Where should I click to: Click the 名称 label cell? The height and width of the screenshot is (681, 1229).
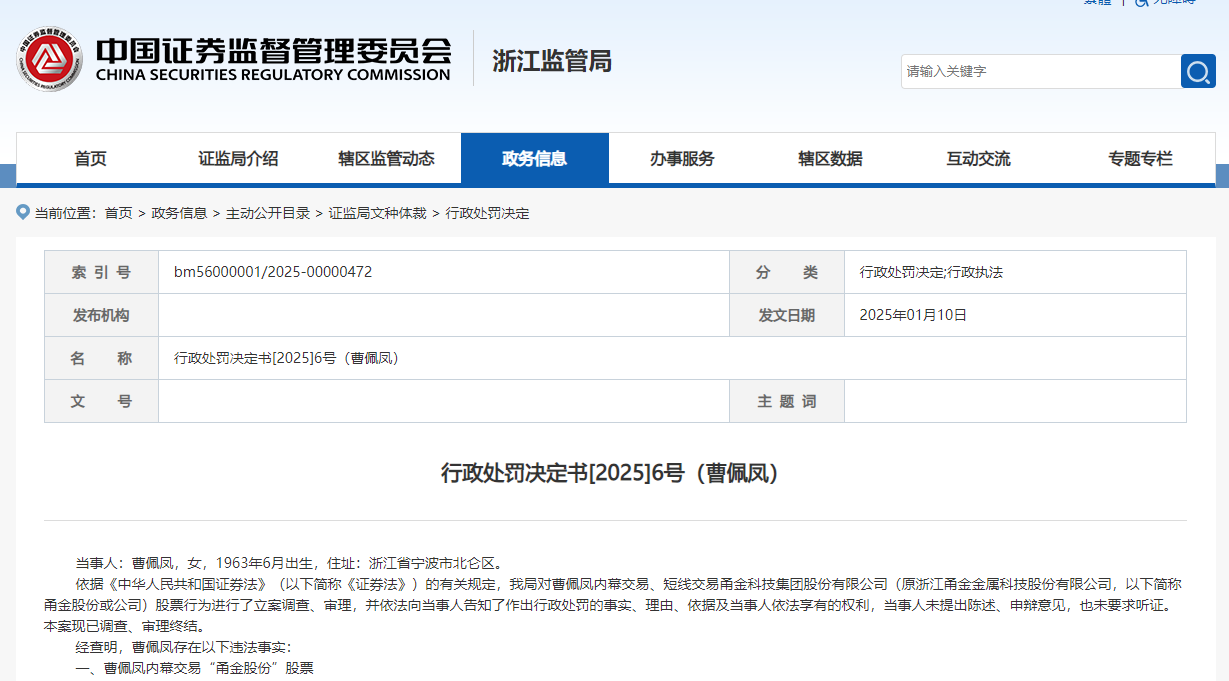[x=101, y=358]
